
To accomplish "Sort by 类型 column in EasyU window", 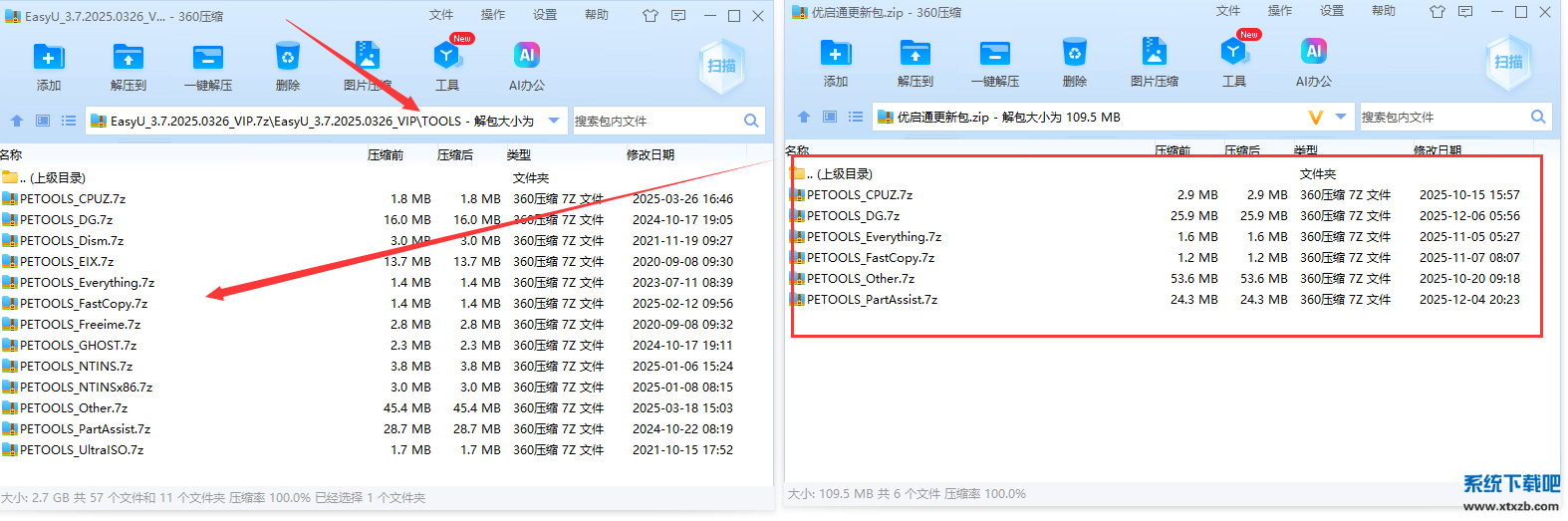I will click(519, 155).
